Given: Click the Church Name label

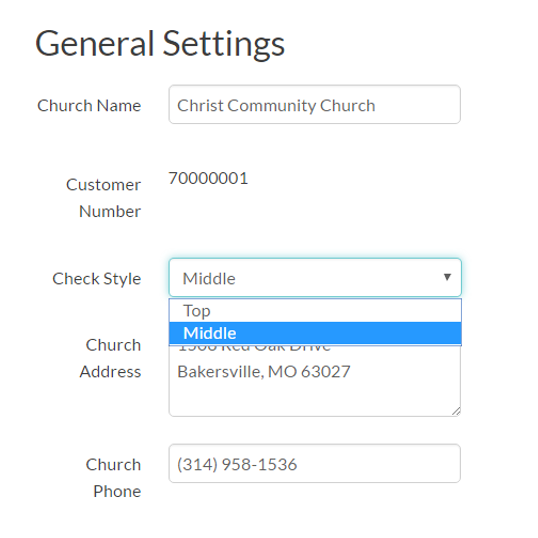Looking at the screenshot, I should (89, 105).
